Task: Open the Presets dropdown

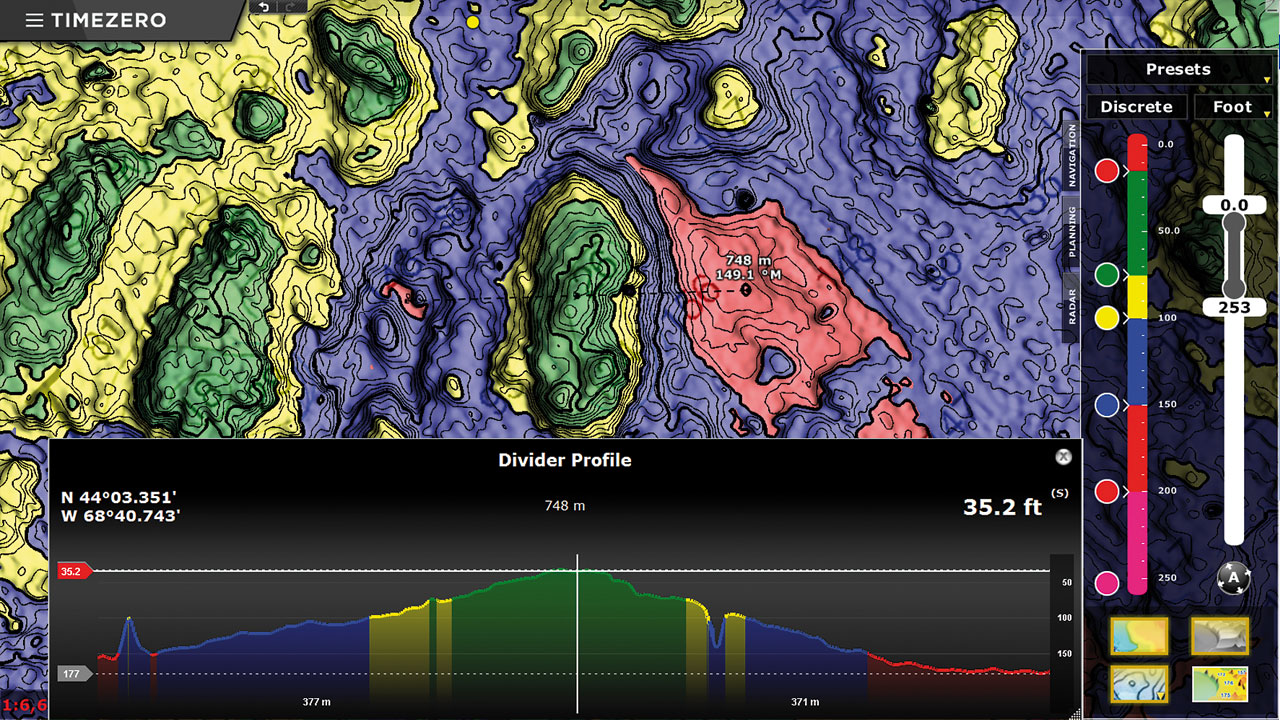Action: click(x=1178, y=70)
